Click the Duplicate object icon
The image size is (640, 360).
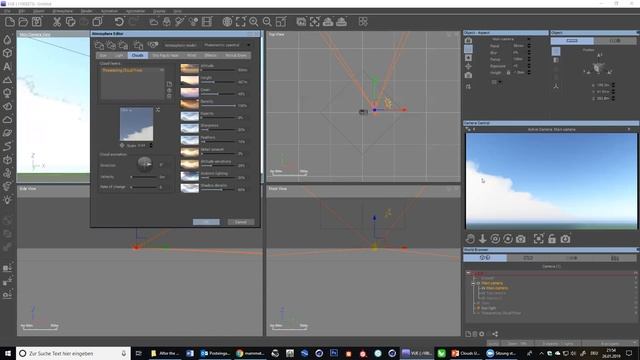[98, 22]
